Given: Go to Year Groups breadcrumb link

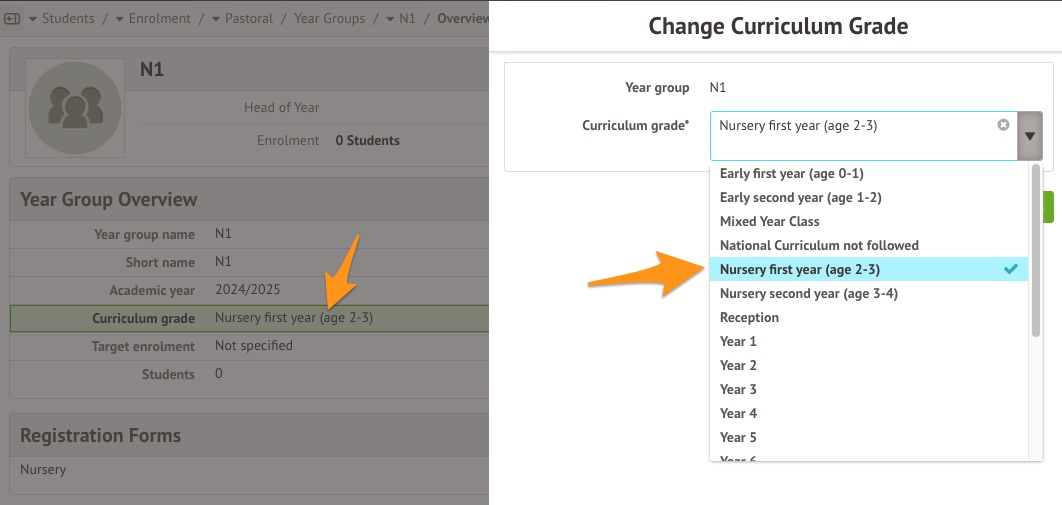Looking at the screenshot, I should (329, 19).
